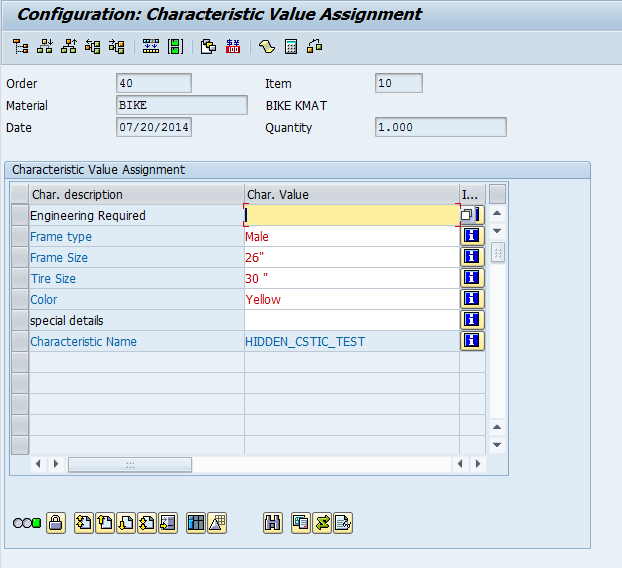This screenshot has width=622, height=568.
Task: Click the information button for Frame Size
Action: pyautogui.click(x=472, y=257)
